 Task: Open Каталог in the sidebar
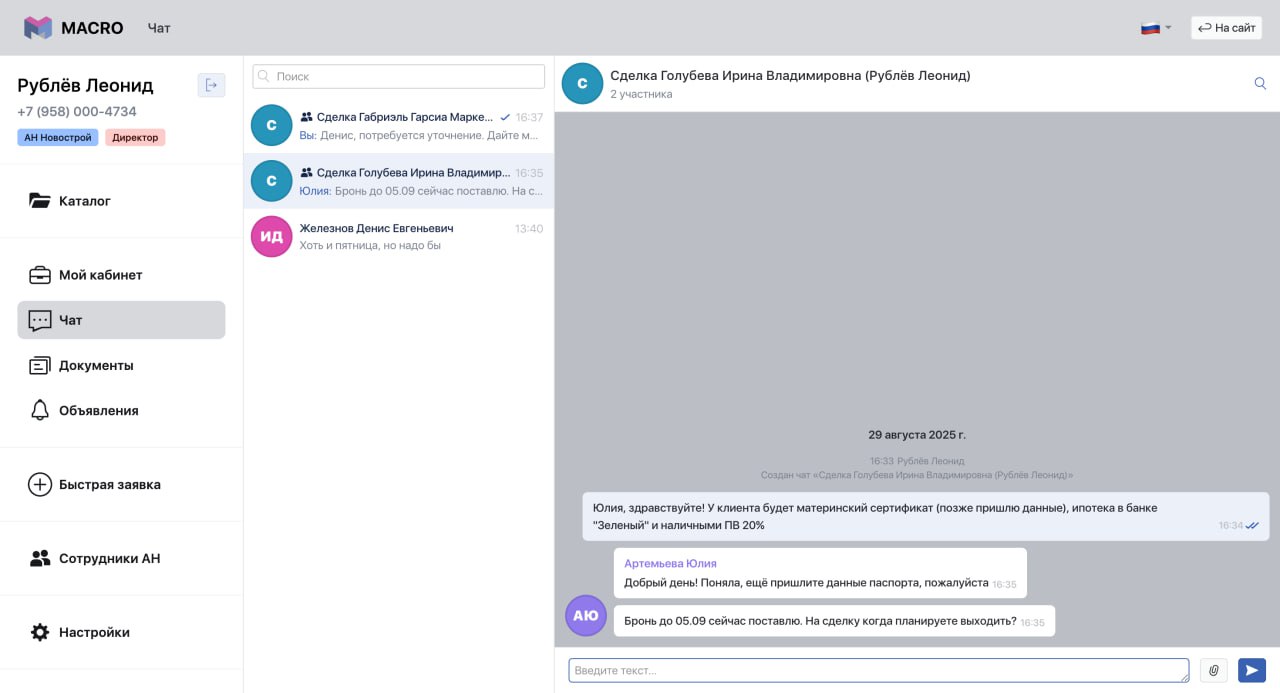[x=85, y=201]
